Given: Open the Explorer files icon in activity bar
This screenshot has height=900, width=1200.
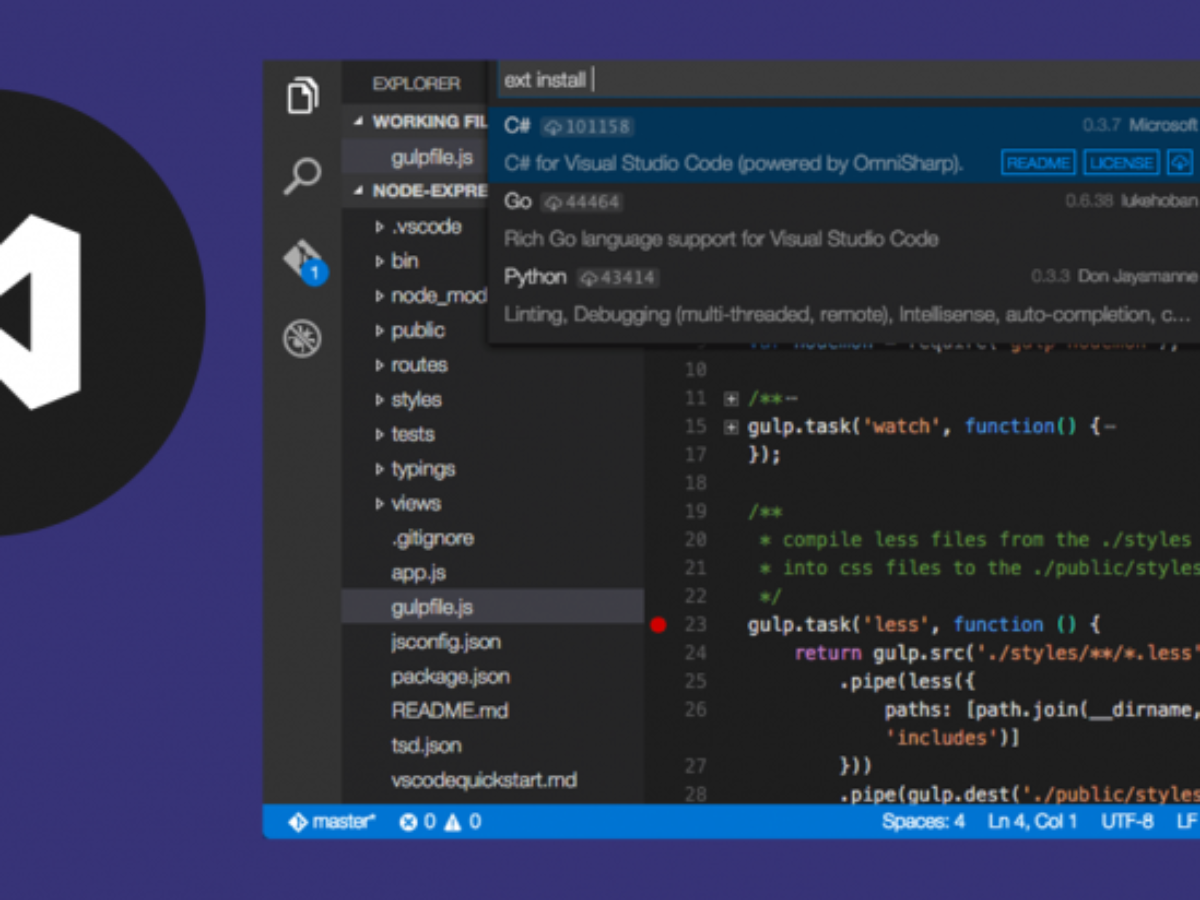Looking at the screenshot, I should (x=303, y=96).
